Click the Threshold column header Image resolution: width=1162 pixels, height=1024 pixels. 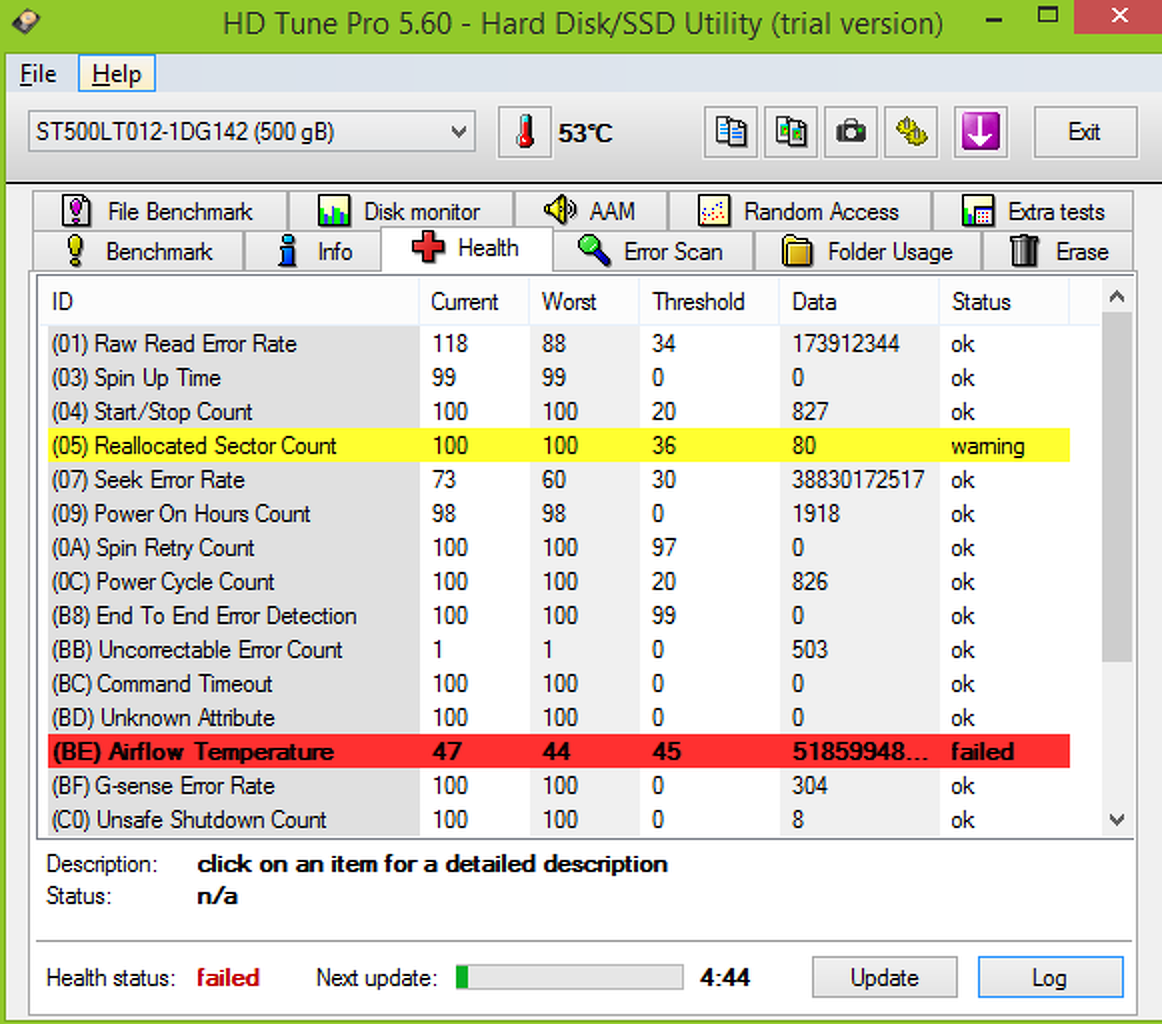(x=709, y=302)
